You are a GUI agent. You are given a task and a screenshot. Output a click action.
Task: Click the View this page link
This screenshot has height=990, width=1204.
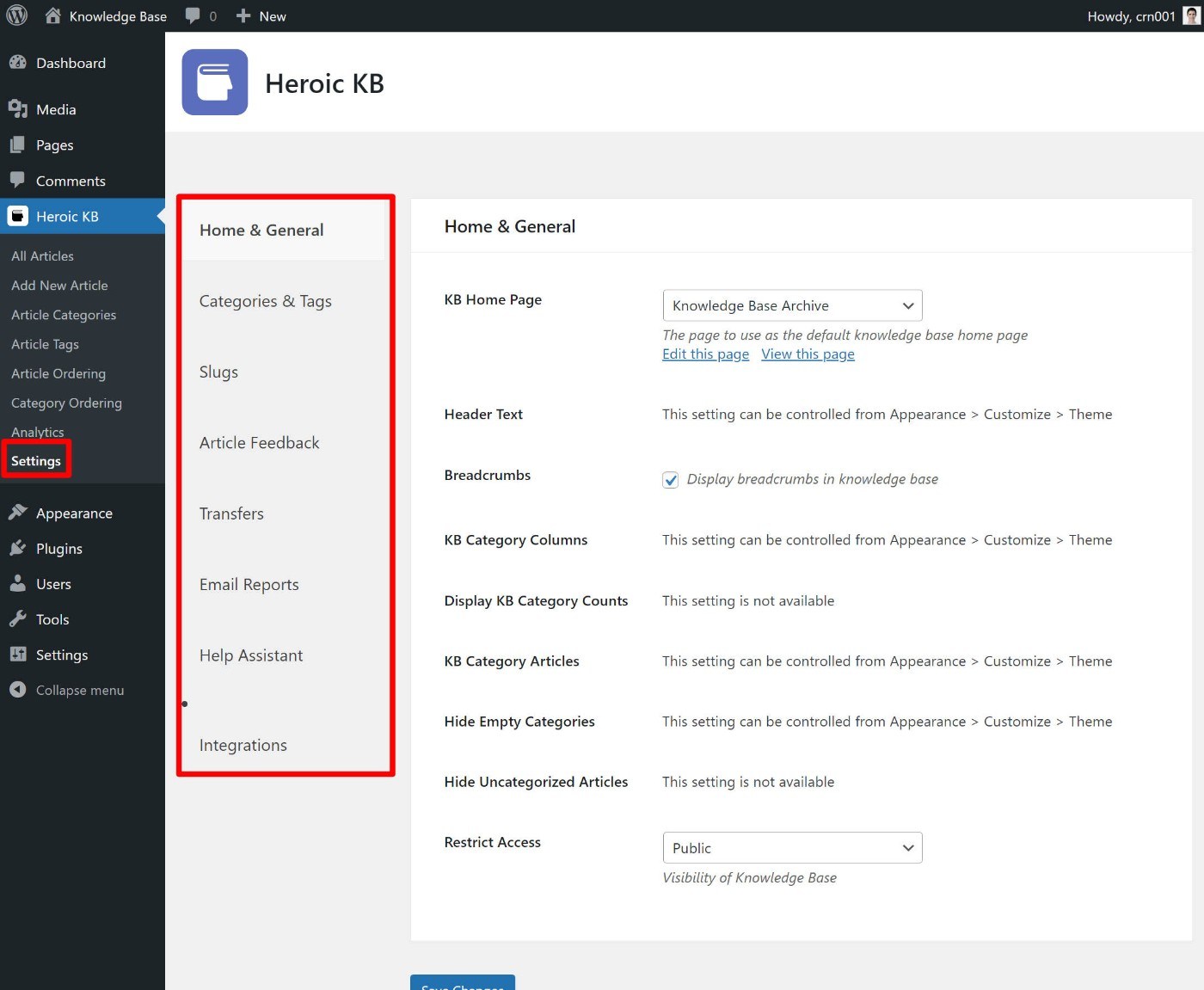coord(808,354)
